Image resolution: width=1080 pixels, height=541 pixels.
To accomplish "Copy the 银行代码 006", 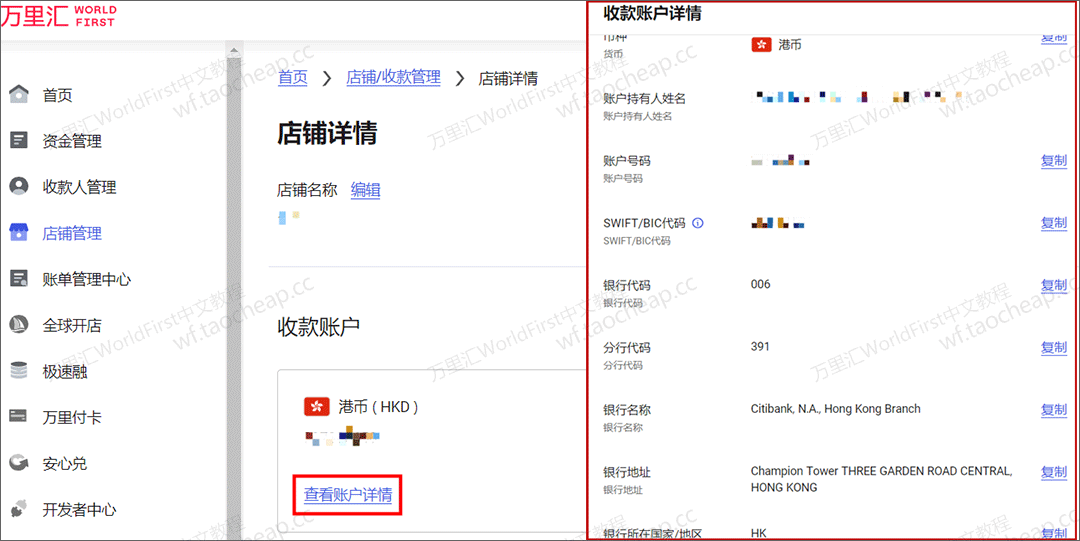I will click(1053, 285).
